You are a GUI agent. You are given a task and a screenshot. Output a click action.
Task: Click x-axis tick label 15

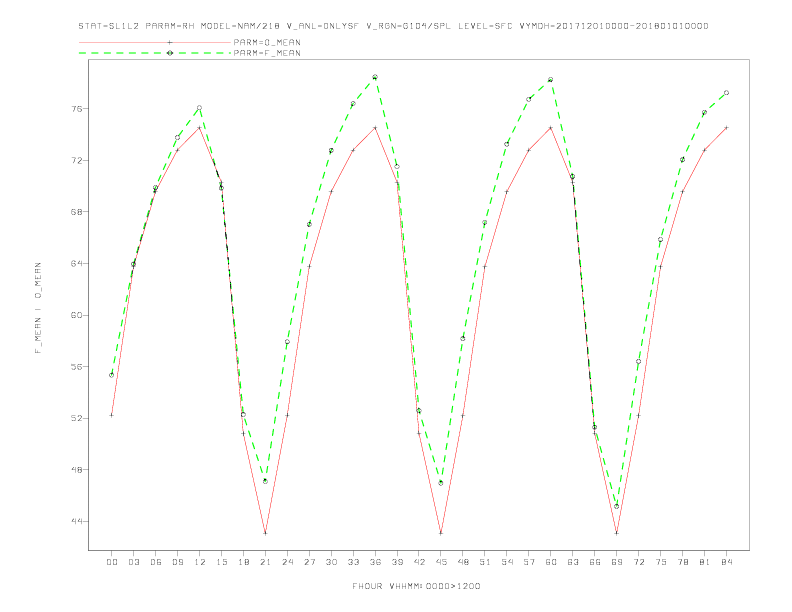(x=221, y=562)
